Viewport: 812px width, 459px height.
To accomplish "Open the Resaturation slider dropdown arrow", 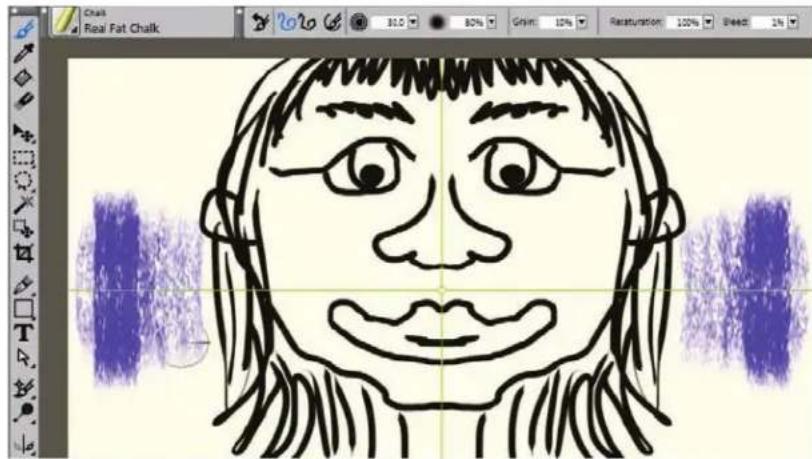I will click(x=708, y=22).
